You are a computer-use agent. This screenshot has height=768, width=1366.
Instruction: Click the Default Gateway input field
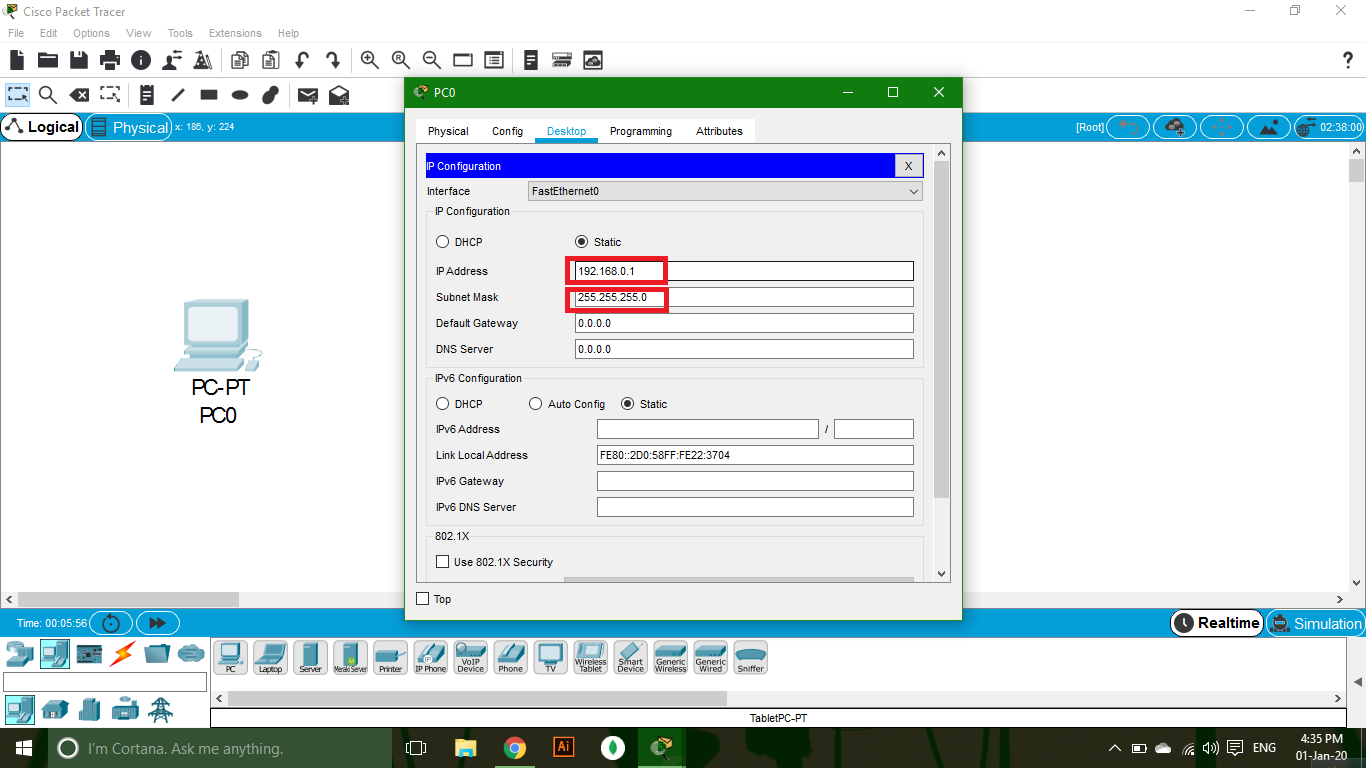click(x=744, y=323)
